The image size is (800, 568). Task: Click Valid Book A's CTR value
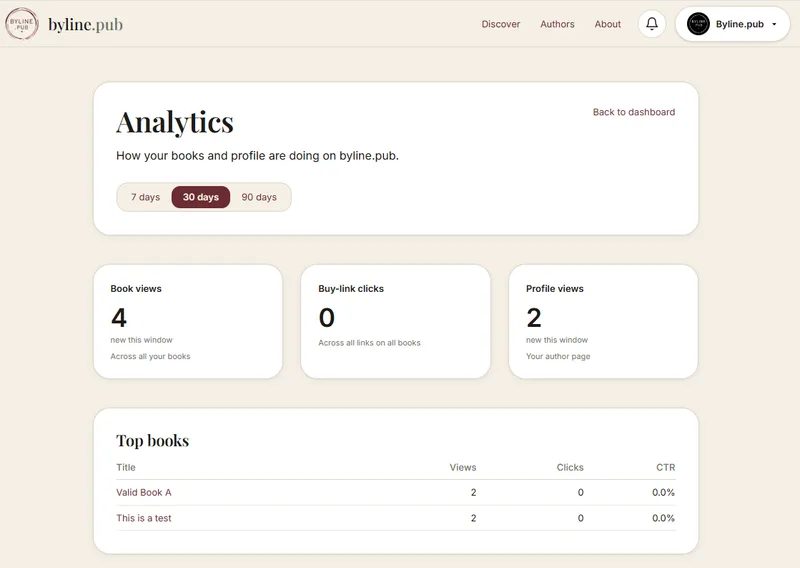coord(663,492)
